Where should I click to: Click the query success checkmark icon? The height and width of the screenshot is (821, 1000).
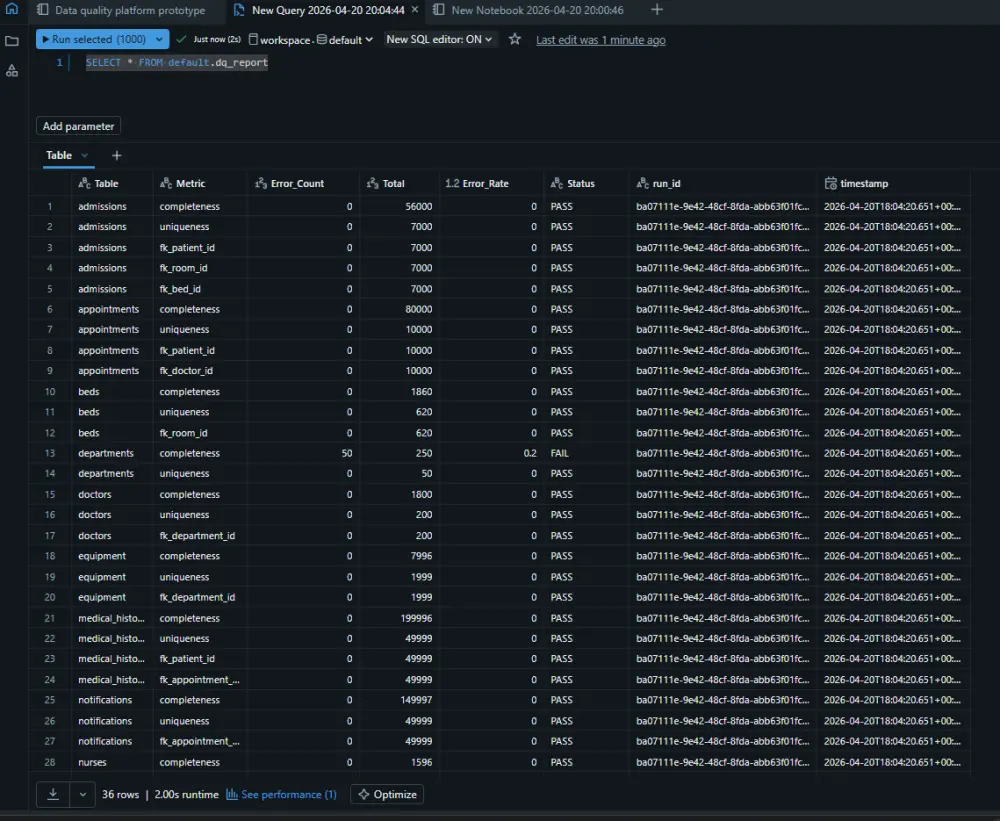181,40
